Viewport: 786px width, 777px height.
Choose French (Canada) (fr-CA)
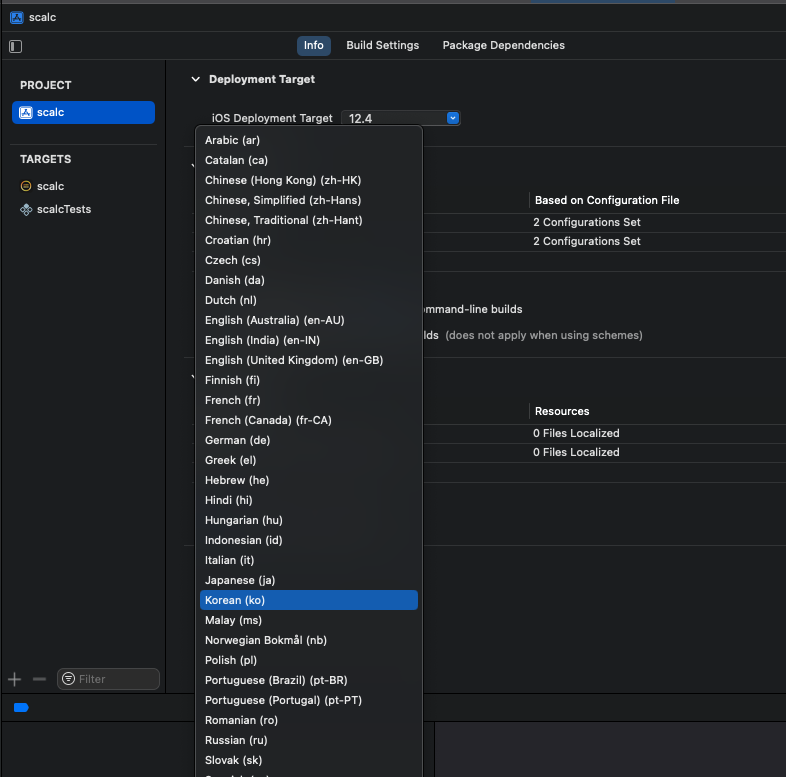(x=309, y=421)
